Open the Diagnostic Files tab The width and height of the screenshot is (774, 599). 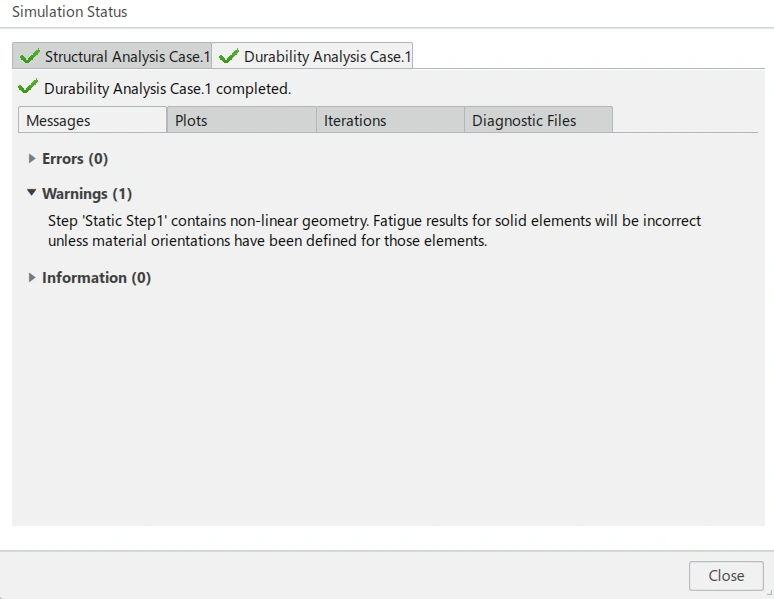point(539,120)
